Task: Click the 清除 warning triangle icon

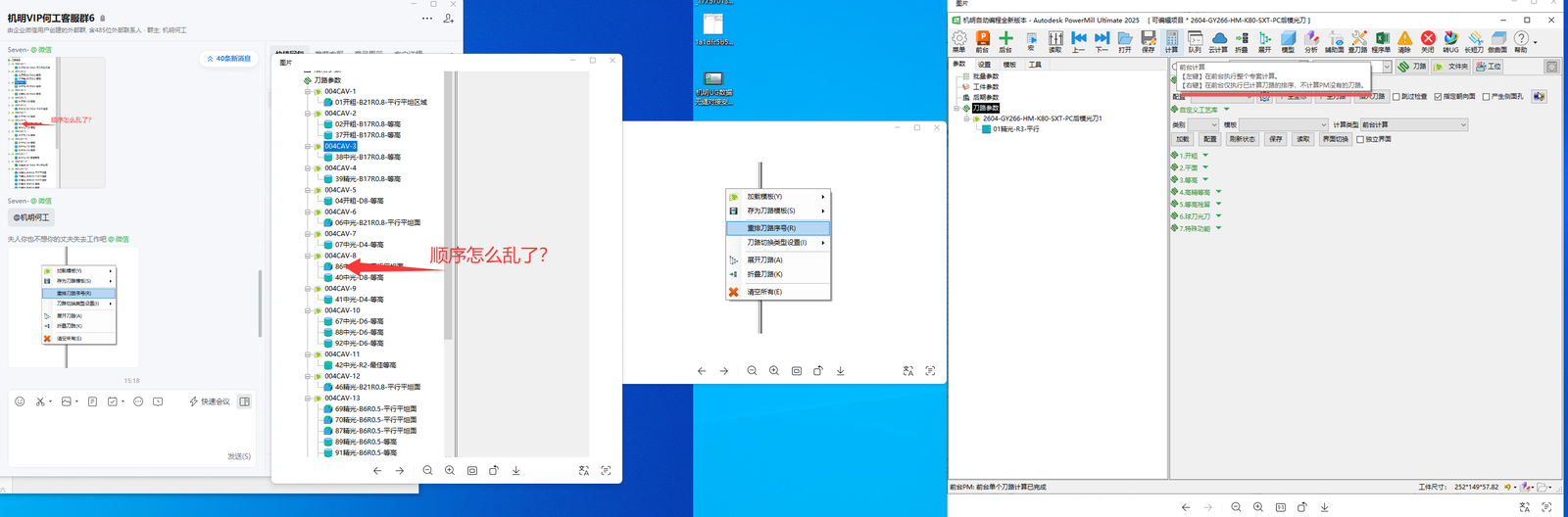Action: (x=1404, y=41)
